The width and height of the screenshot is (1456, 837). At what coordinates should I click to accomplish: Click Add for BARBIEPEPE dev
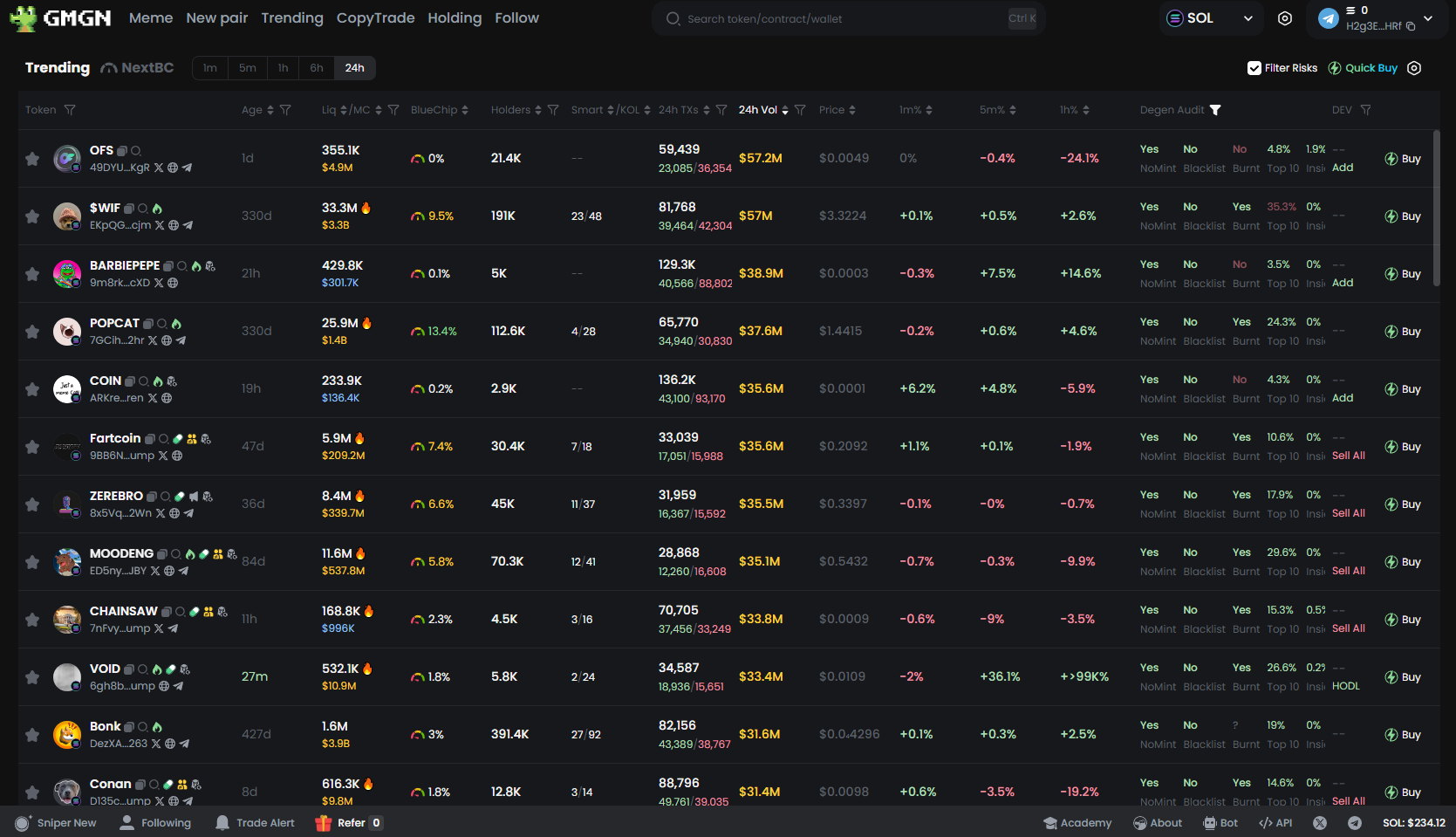1343,283
